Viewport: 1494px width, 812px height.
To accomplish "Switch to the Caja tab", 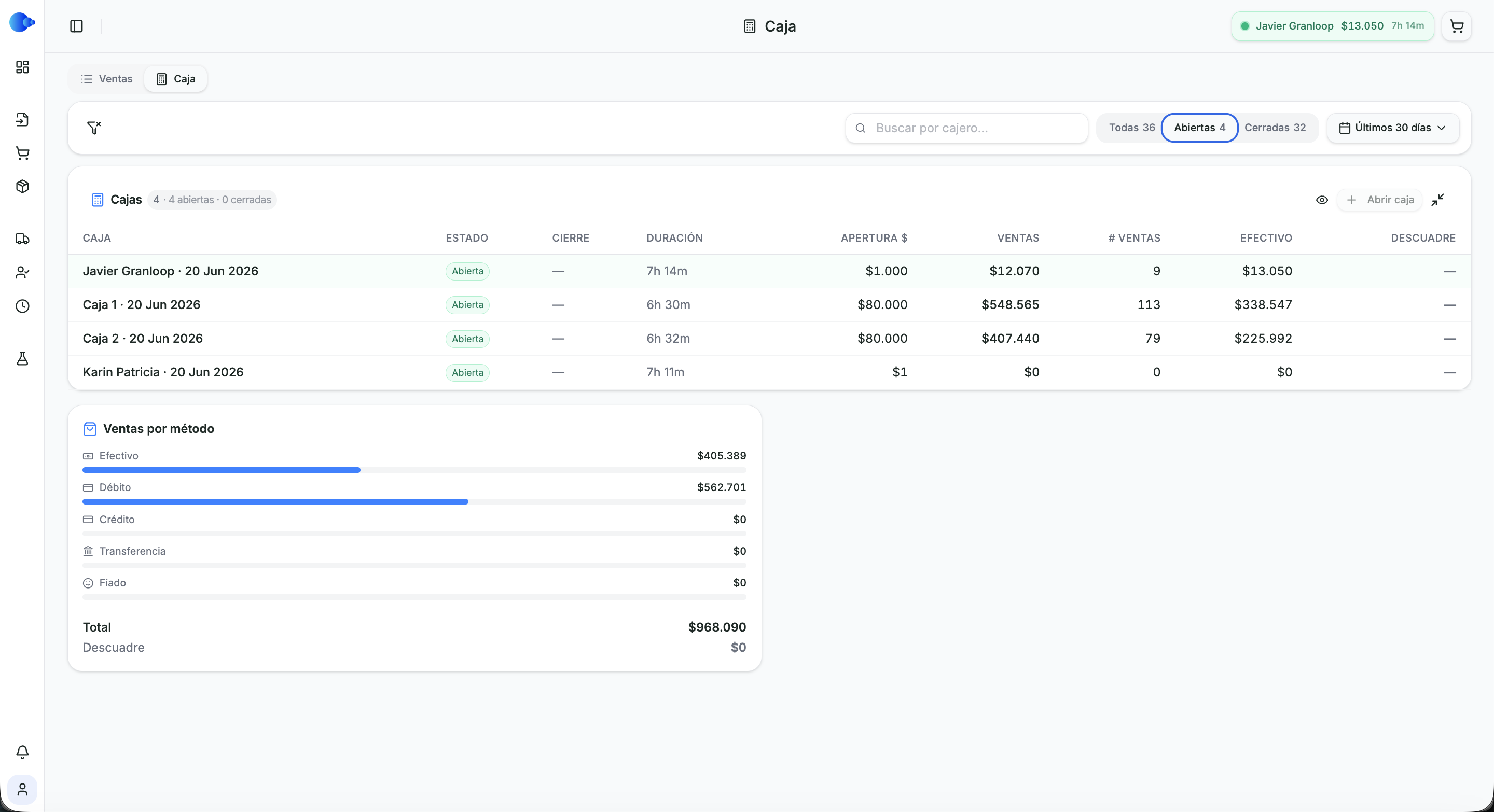I will [x=176, y=79].
